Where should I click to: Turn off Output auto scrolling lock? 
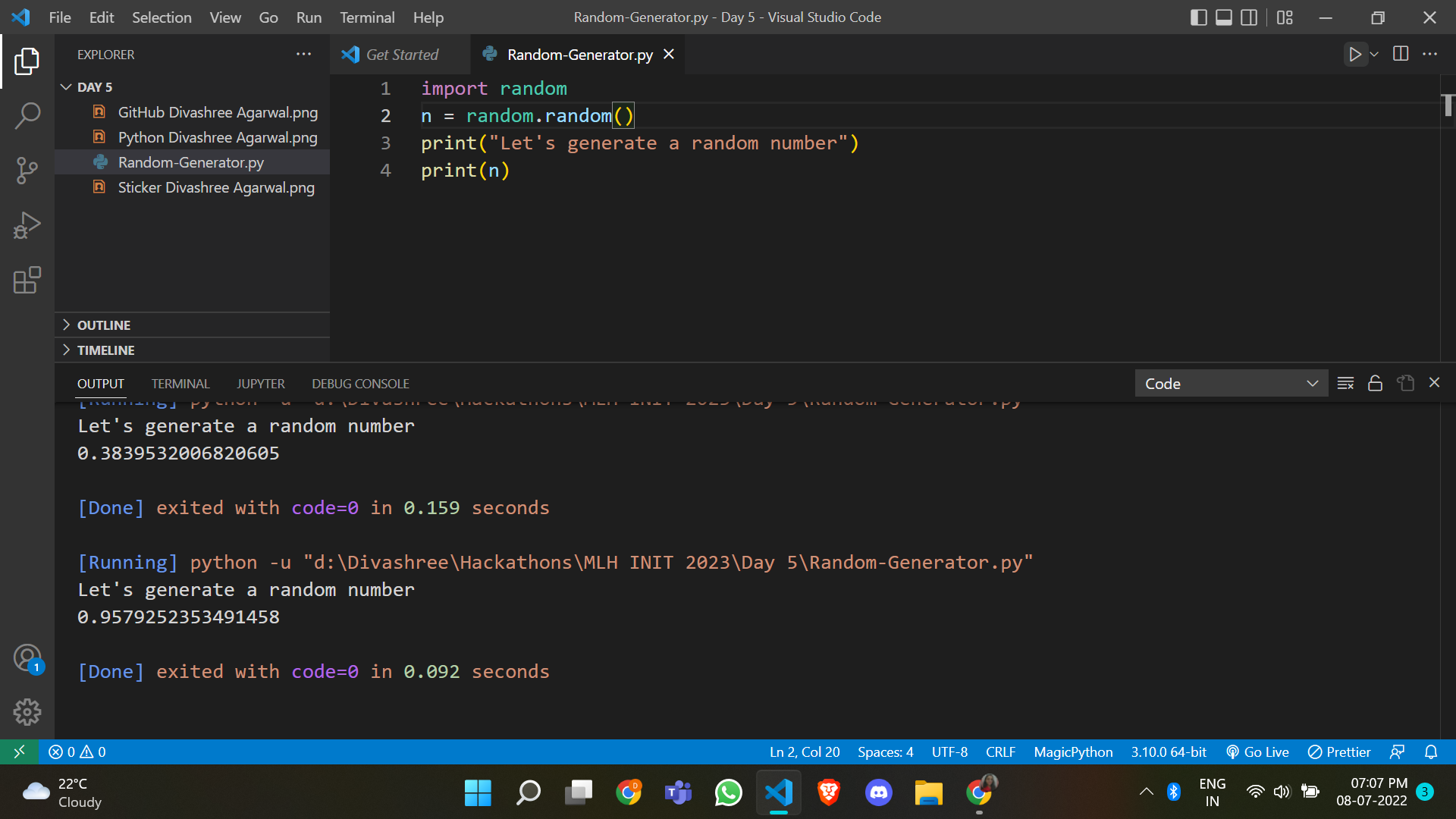[x=1375, y=383]
